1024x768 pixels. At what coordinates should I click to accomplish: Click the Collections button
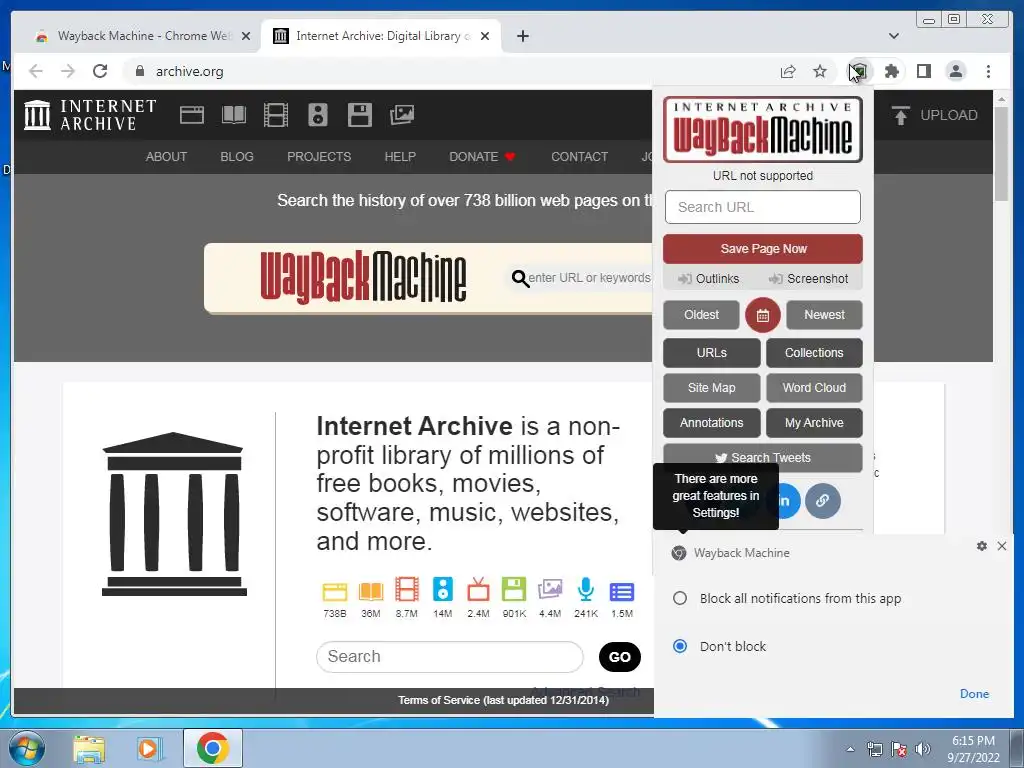click(x=814, y=353)
